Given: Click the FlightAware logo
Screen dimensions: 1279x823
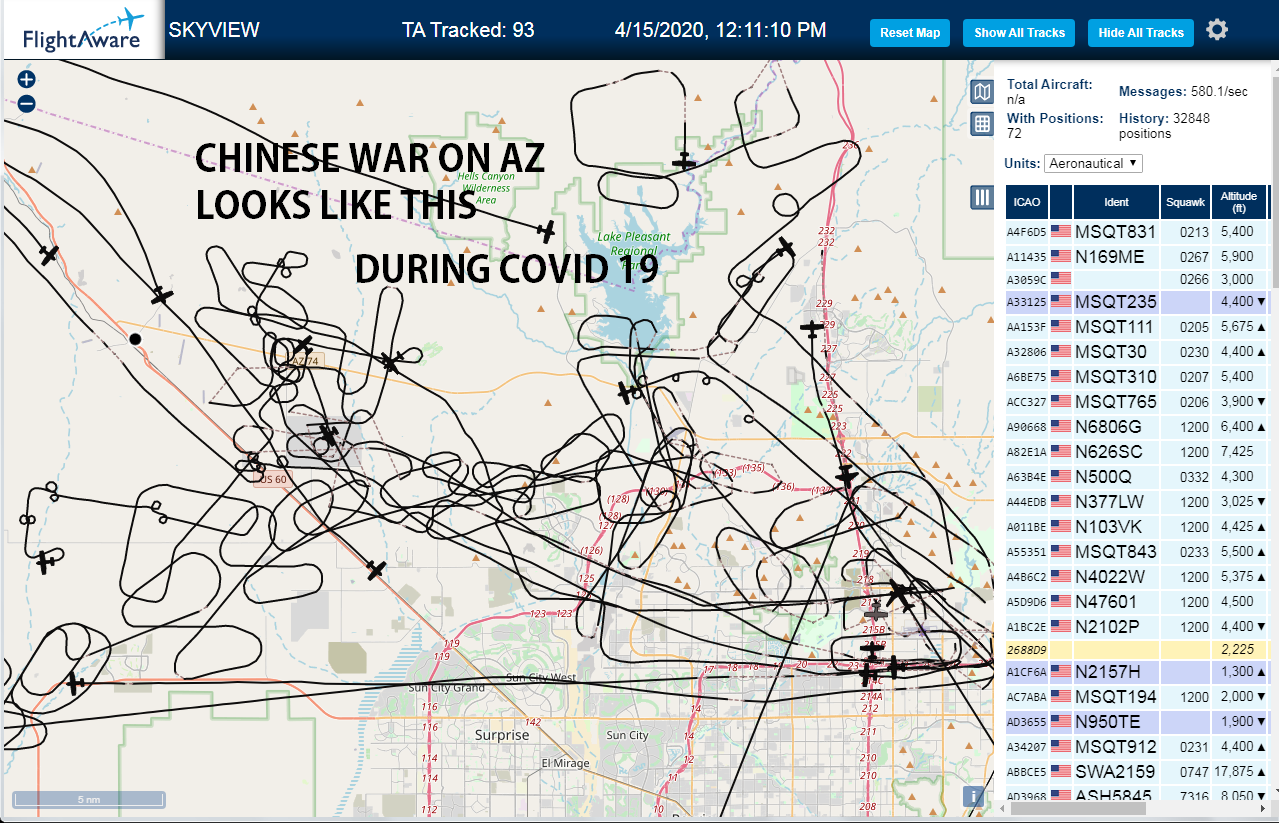Looking at the screenshot, I should click(x=84, y=30).
